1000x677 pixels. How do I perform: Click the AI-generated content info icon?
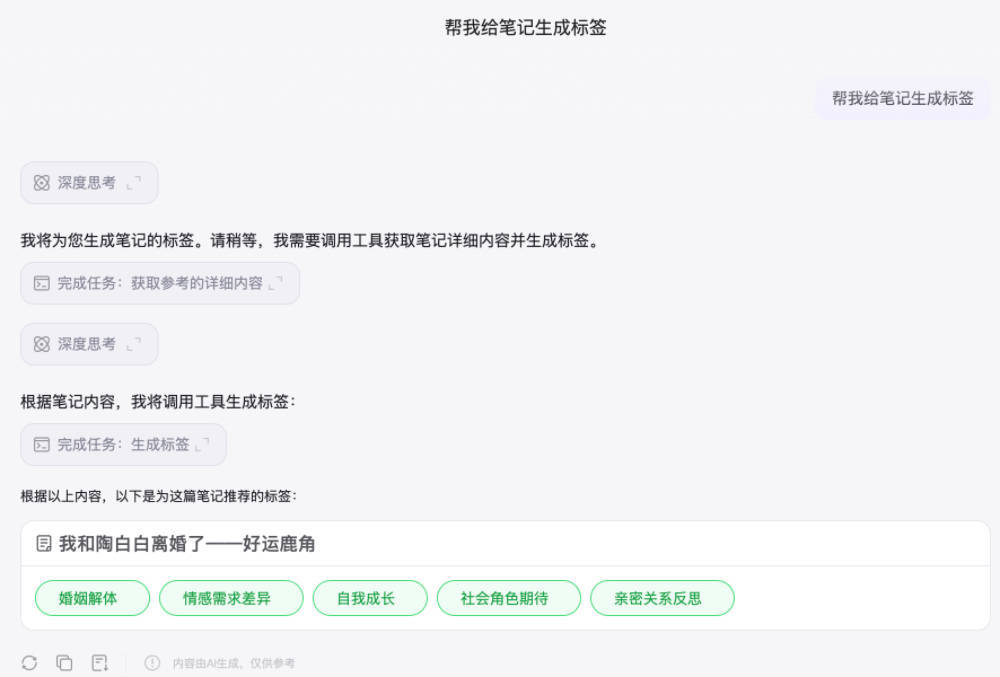(x=152, y=663)
